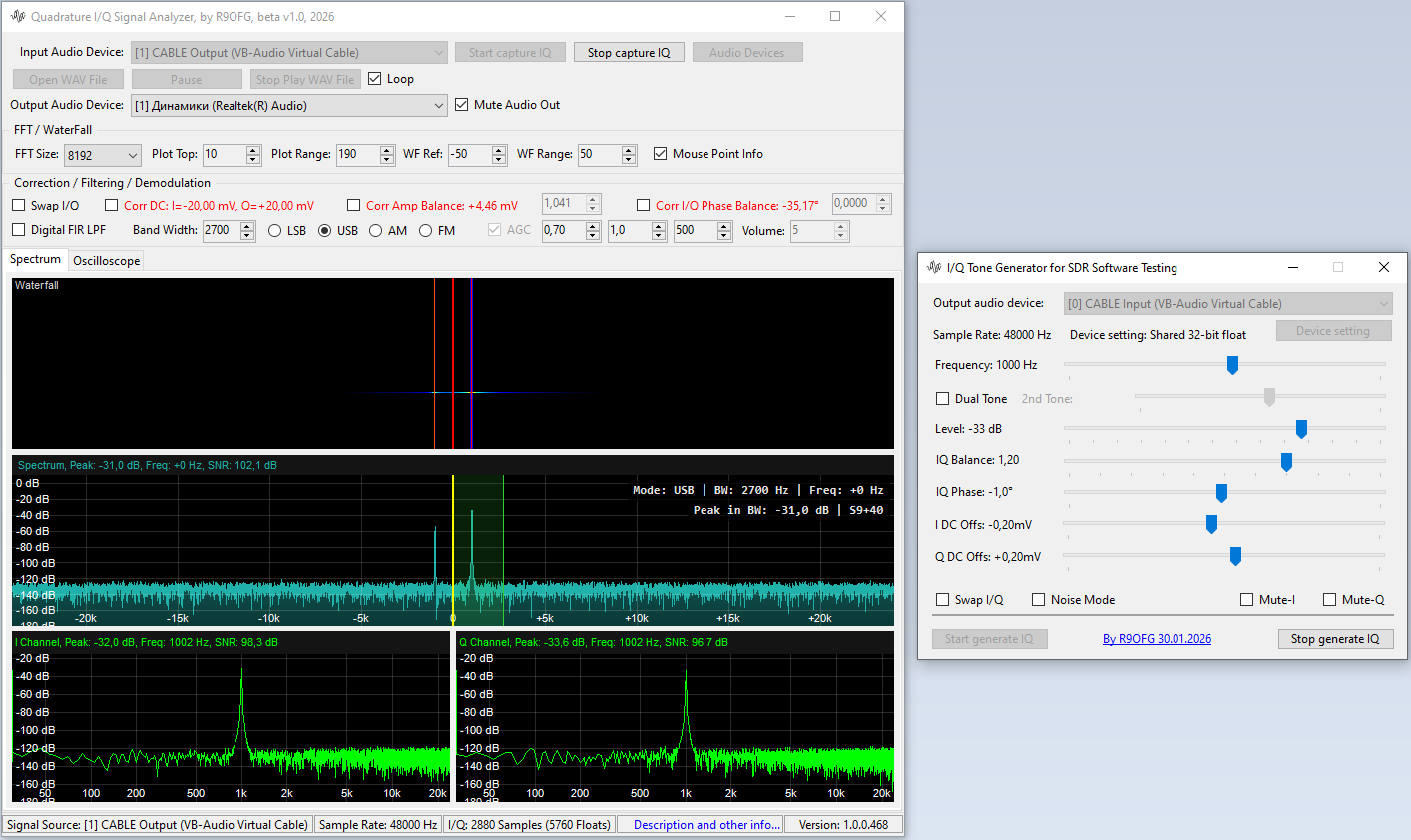Click the Frequency slider handle
Image resolution: width=1411 pixels, height=840 pixels.
1232,365
